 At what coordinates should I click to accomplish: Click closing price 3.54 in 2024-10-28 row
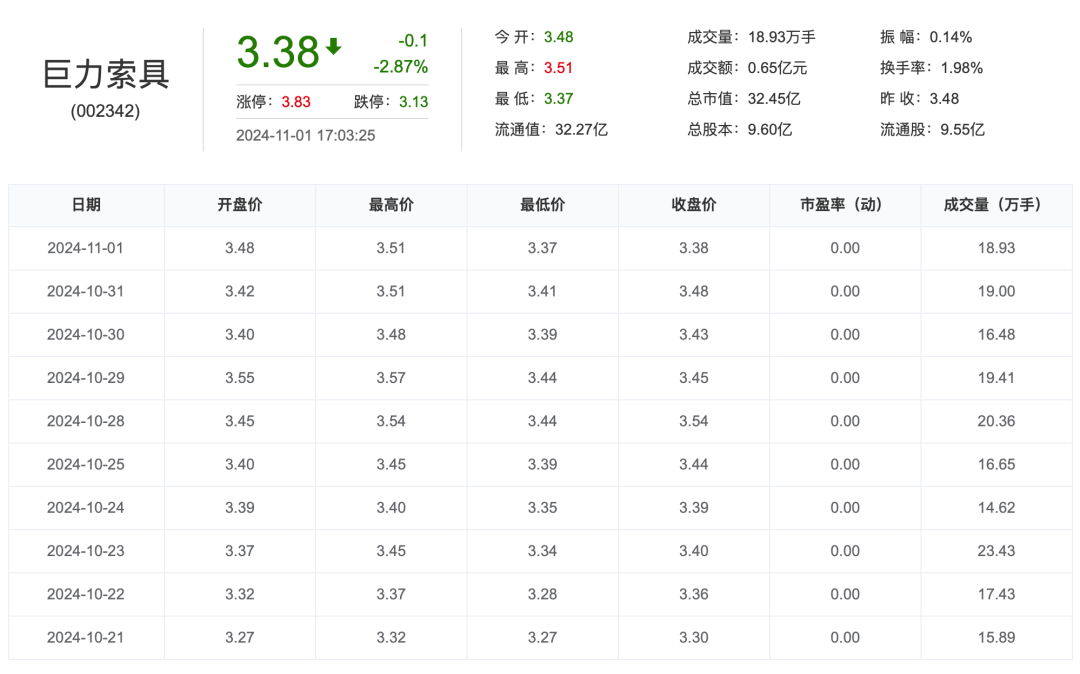694,421
